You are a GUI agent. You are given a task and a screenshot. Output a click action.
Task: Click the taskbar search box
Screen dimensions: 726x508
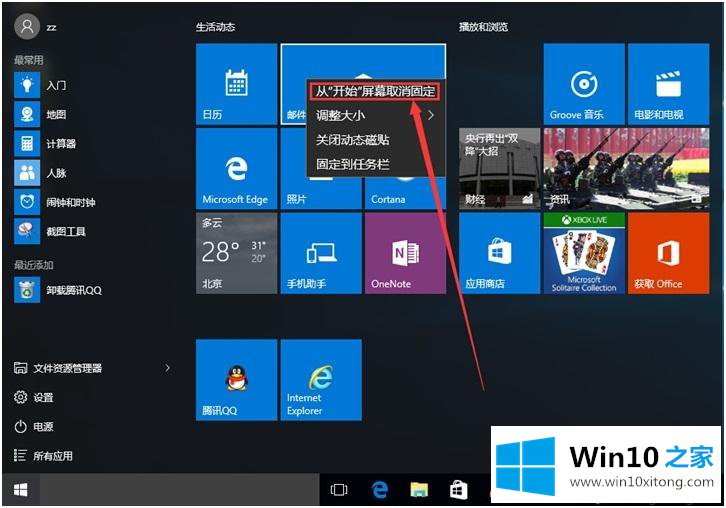179,489
